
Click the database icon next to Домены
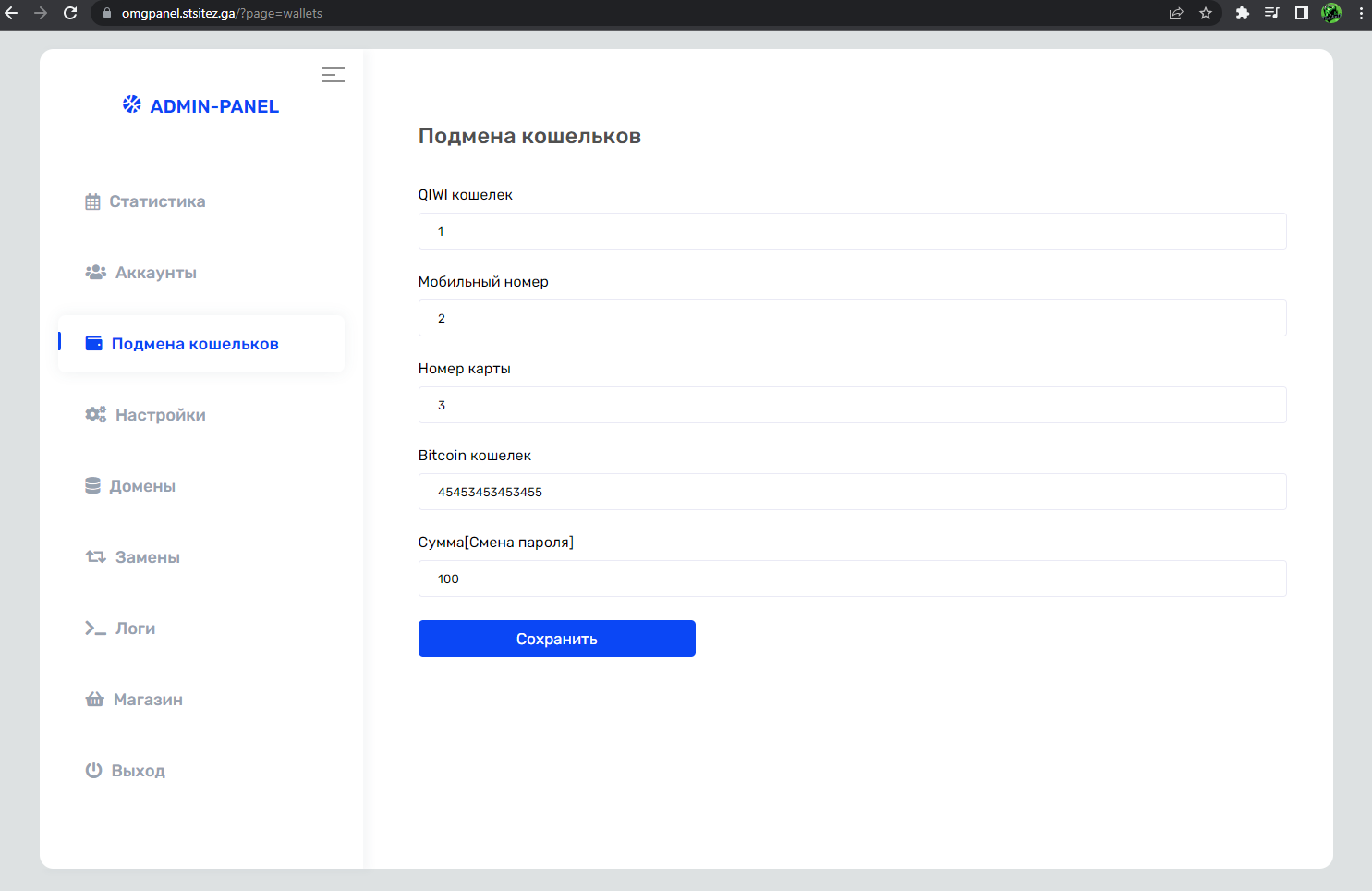[93, 485]
